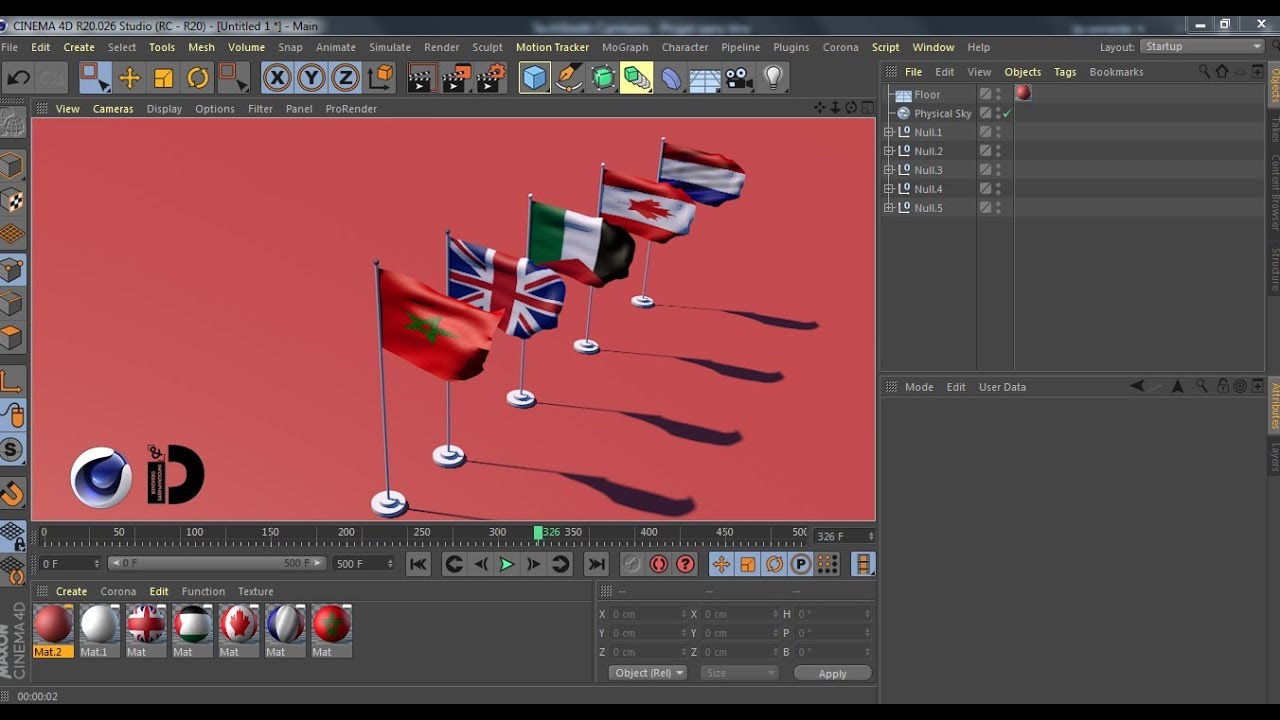Toggle Scale keyframe recording
The width and height of the screenshot is (1280, 720).
pos(747,564)
